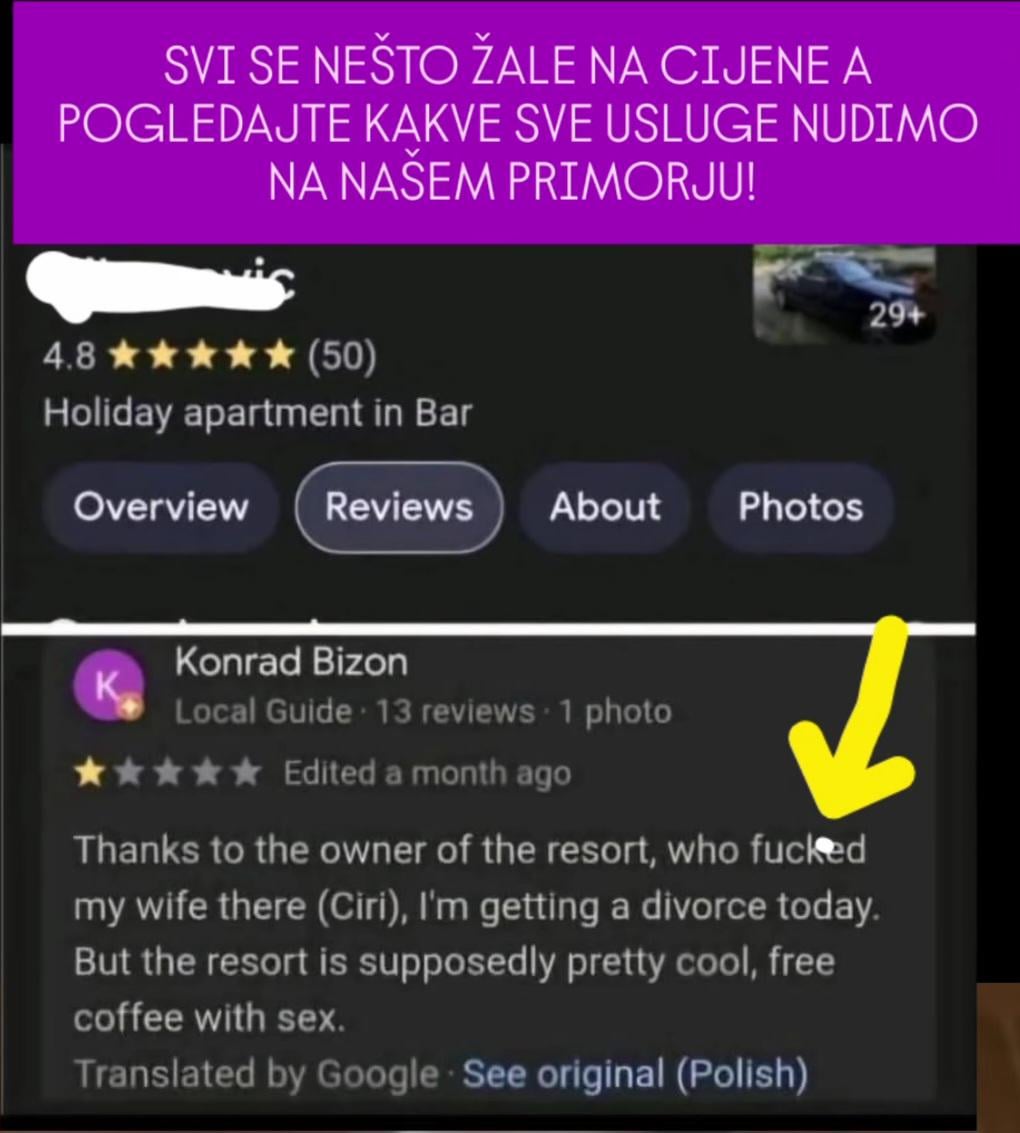
Task: Open the About tab
Action: [605, 507]
